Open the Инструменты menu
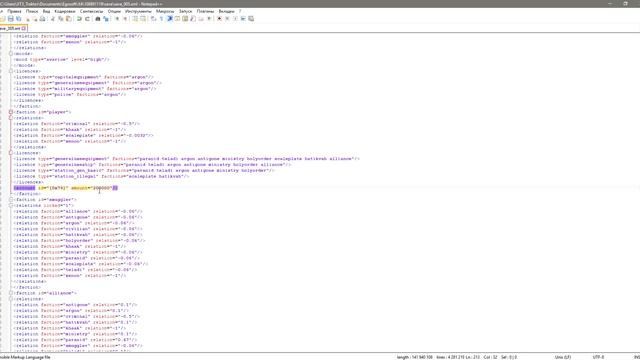 click(138, 11)
